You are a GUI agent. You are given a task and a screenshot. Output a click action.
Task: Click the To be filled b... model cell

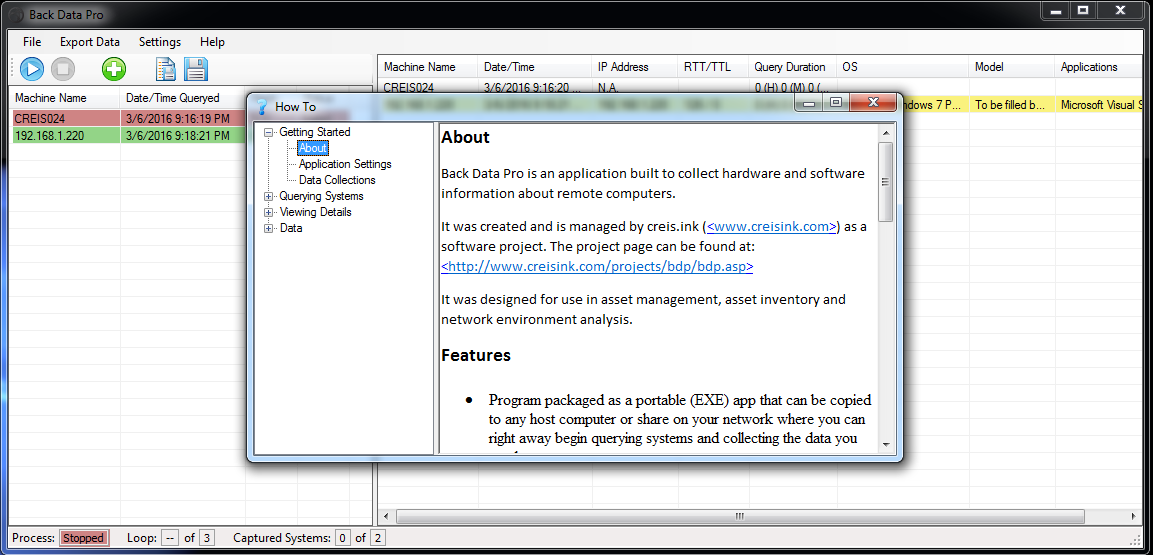1012,105
